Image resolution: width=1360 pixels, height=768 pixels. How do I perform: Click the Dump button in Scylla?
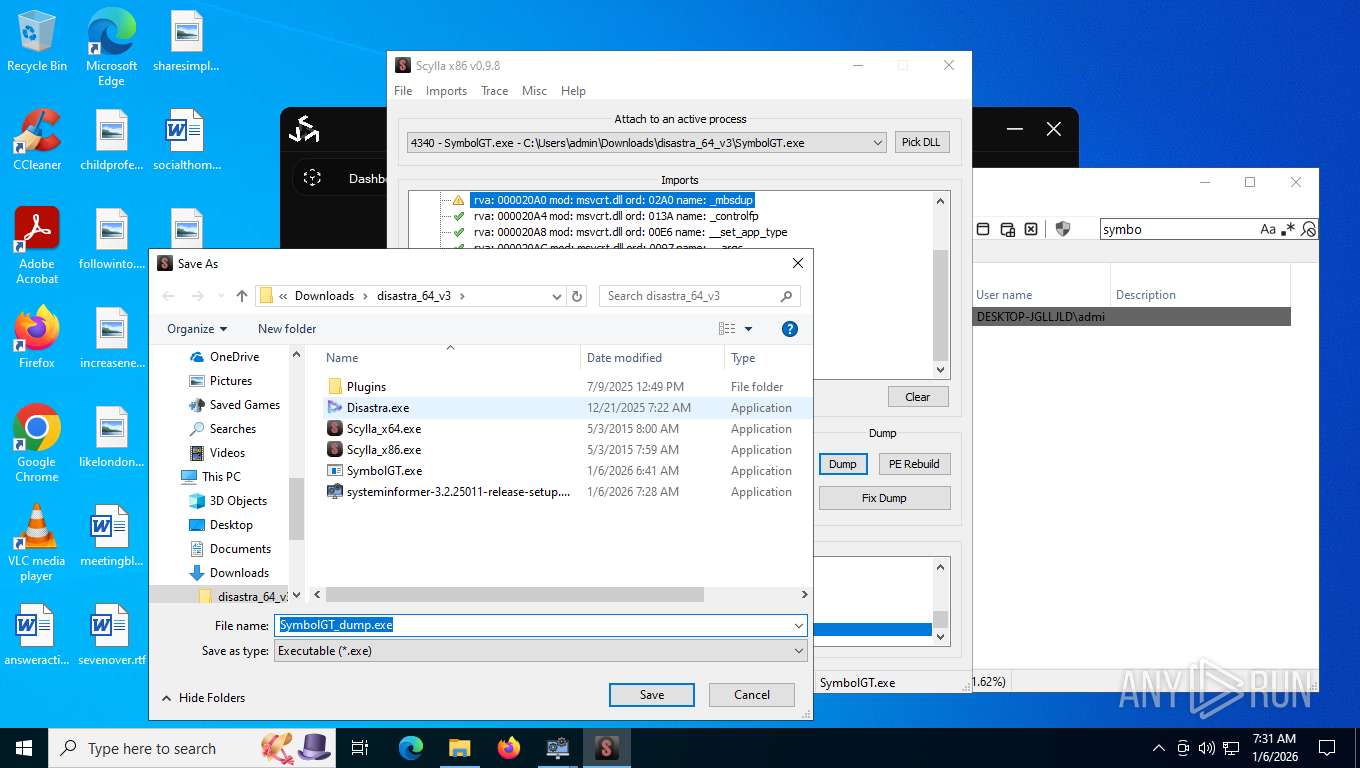click(x=843, y=464)
